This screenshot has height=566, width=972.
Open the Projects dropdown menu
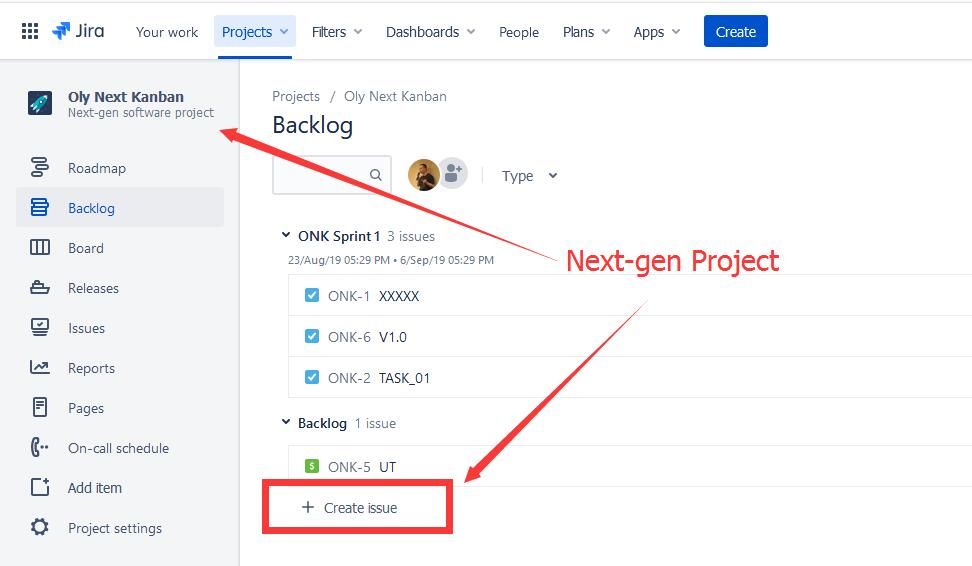tap(255, 32)
